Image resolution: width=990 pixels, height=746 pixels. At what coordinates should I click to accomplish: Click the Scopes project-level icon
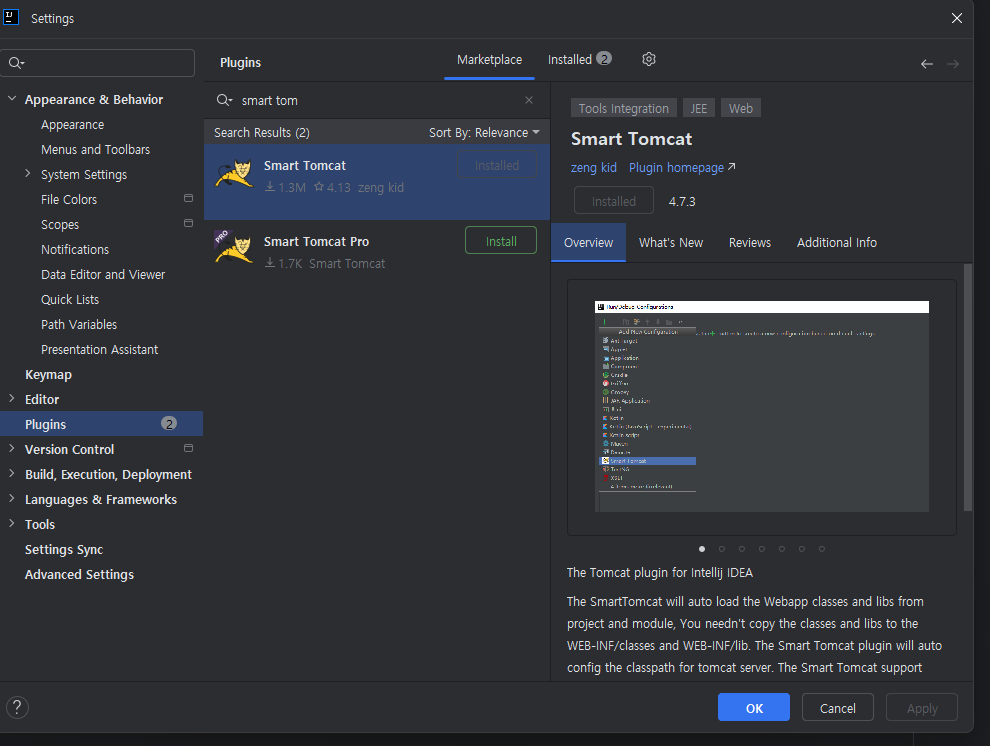pos(188,223)
